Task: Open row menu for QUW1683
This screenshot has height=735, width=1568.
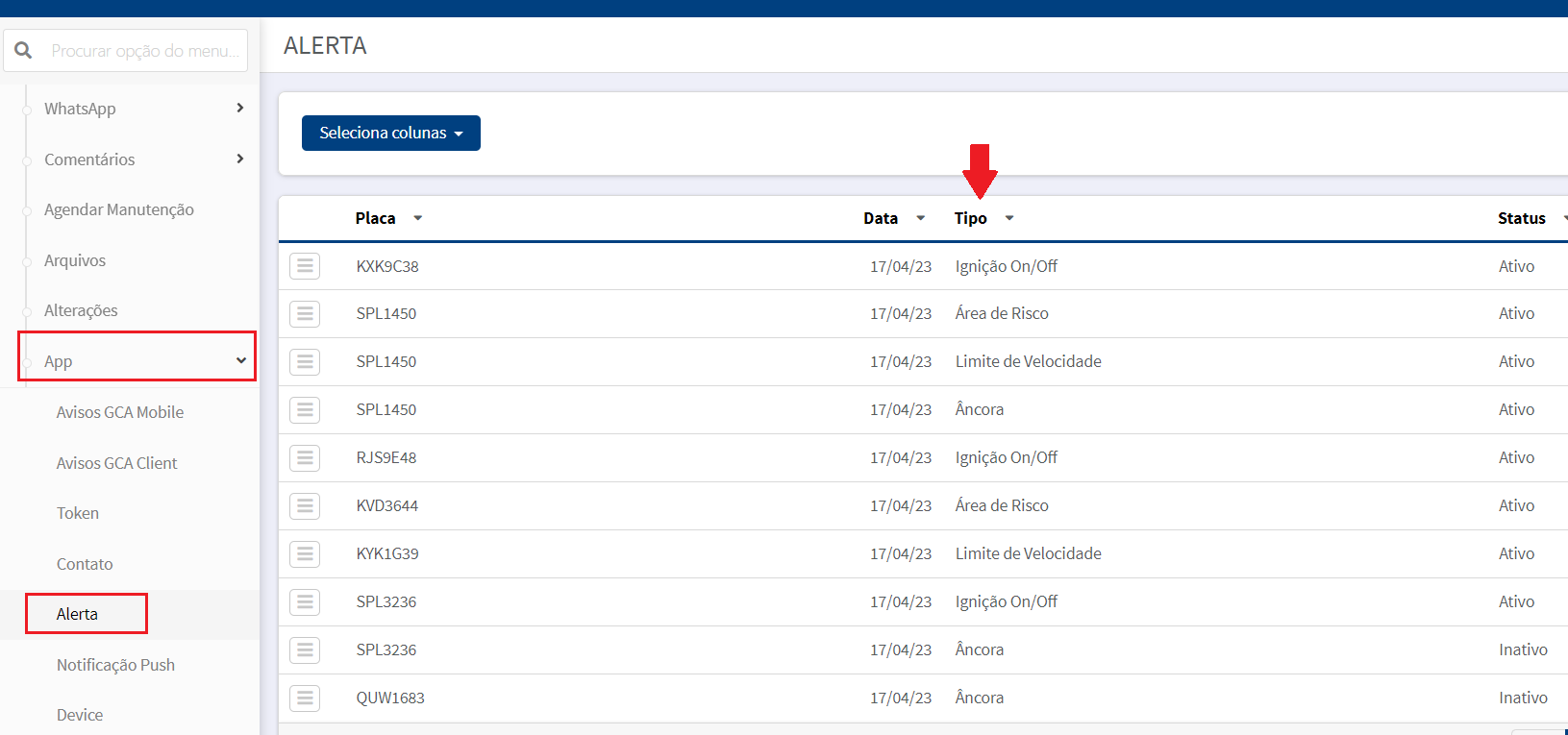Action: (x=305, y=698)
